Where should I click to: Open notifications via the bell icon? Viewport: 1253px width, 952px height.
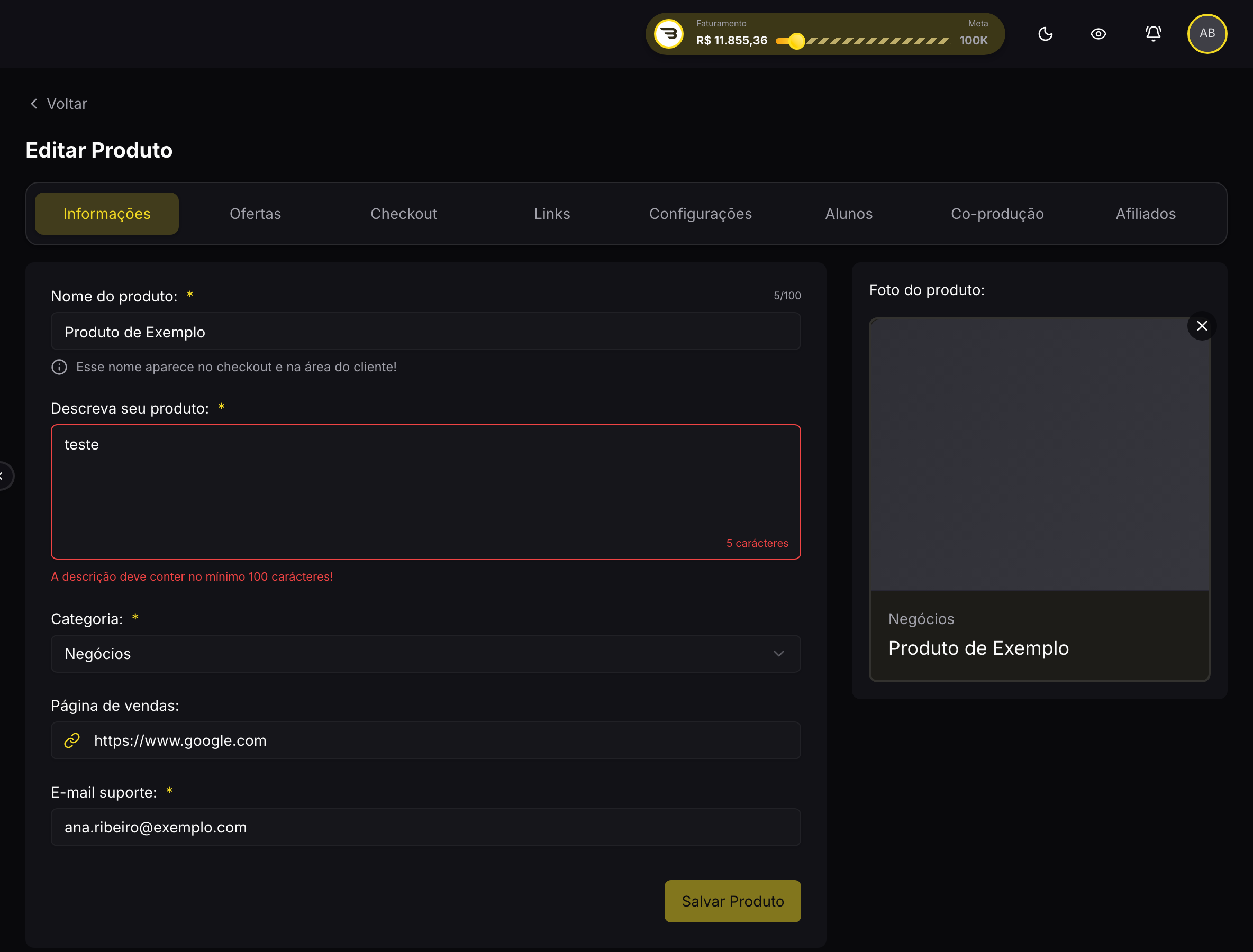tap(1153, 33)
